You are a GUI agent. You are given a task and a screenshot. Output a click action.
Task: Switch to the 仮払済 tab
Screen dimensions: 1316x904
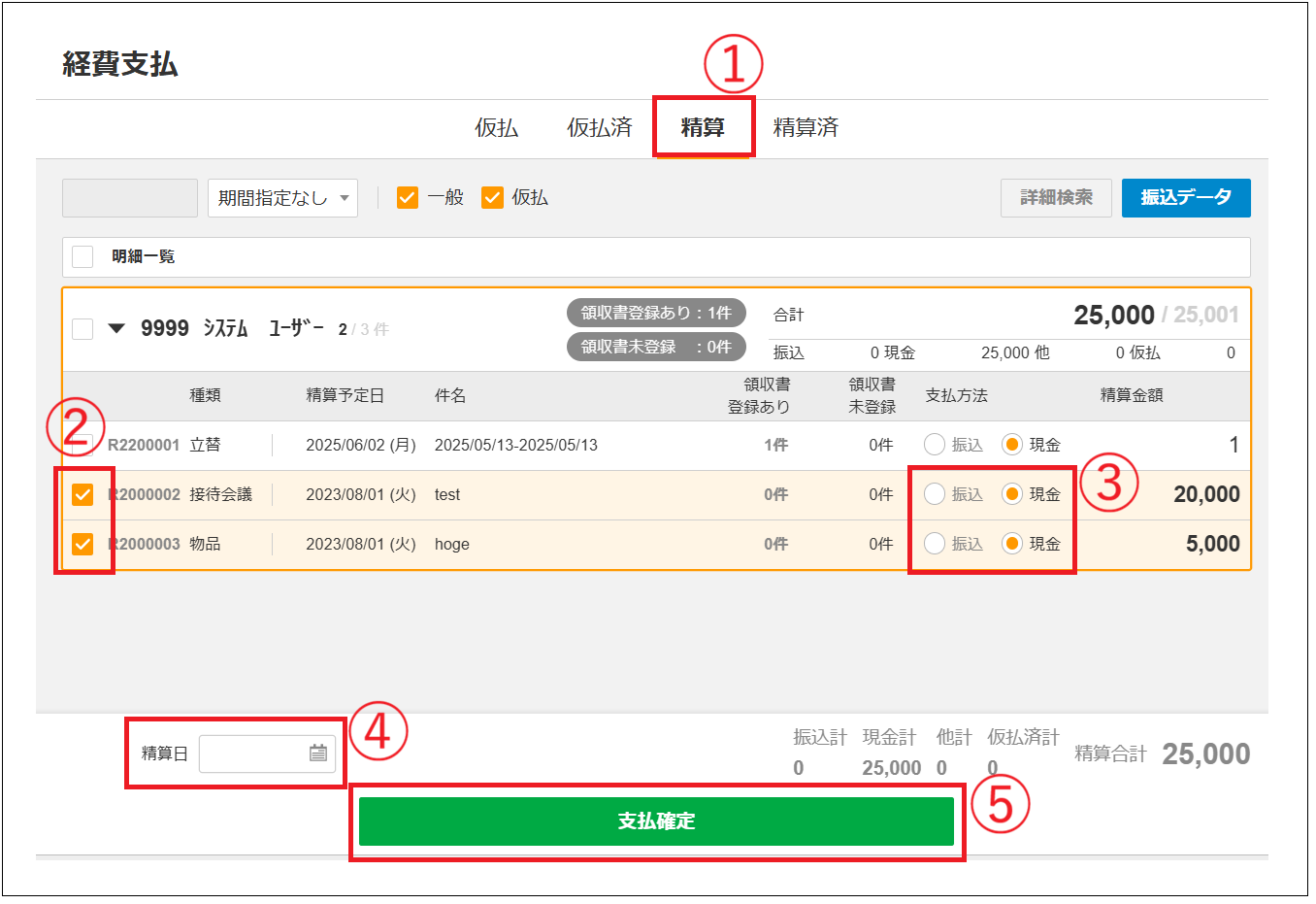pyautogui.click(x=599, y=128)
